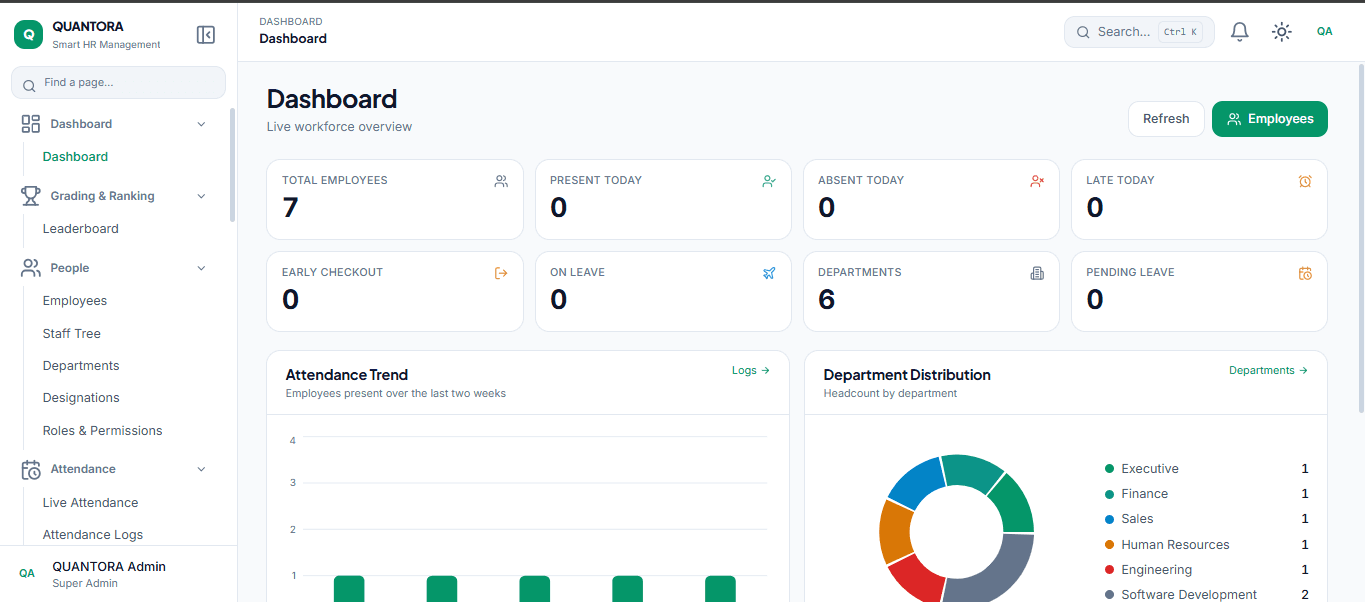Click the QUANTORA Admin profile name
1365x602 pixels.
[109, 566]
